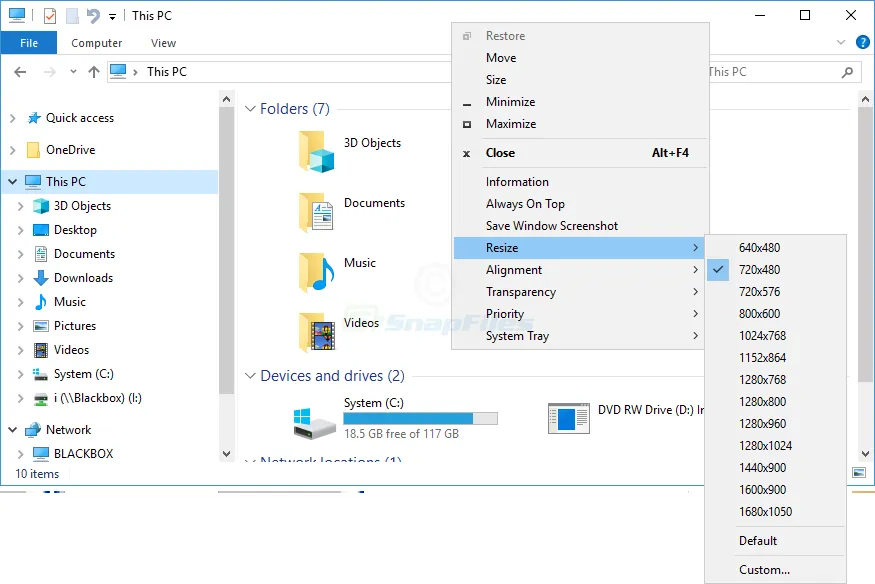The image size is (875, 584).
Task: Expand Quick access in navigation pane
Action: pyautogui.click(x=13, y=118)
